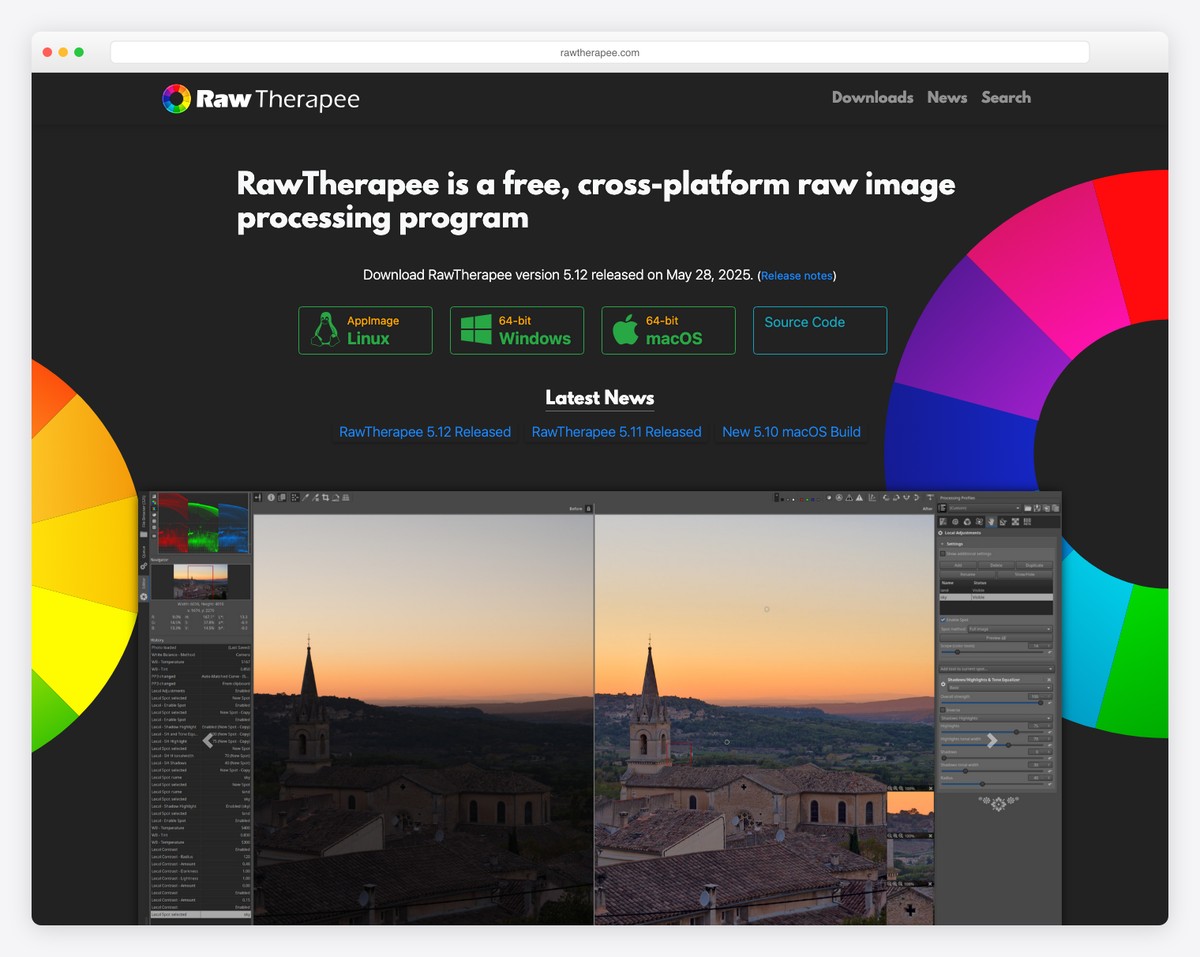Open the Metadata panel icon in the right sidebar
The image size is (1200, 957).
(1027, 521)
